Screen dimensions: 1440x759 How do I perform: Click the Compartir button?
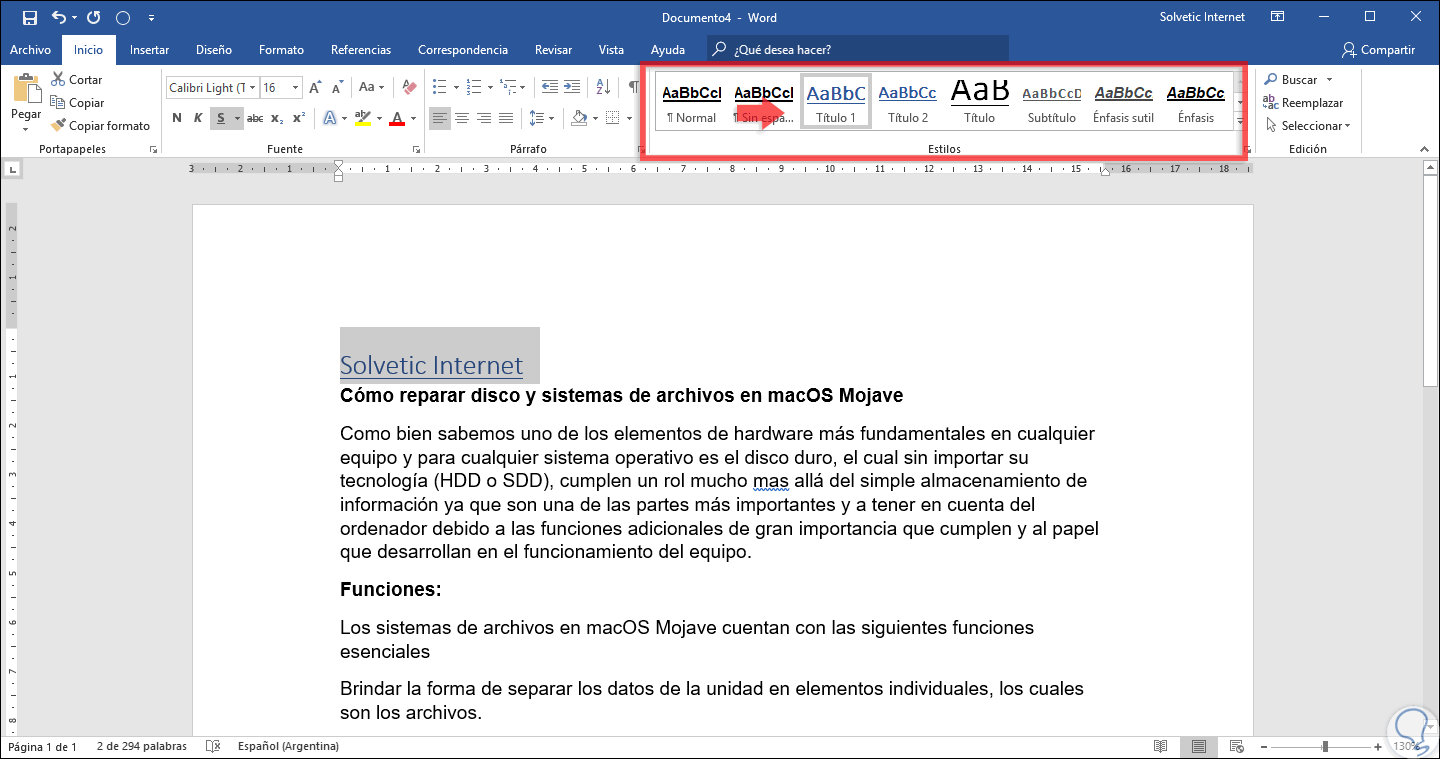1379,50
